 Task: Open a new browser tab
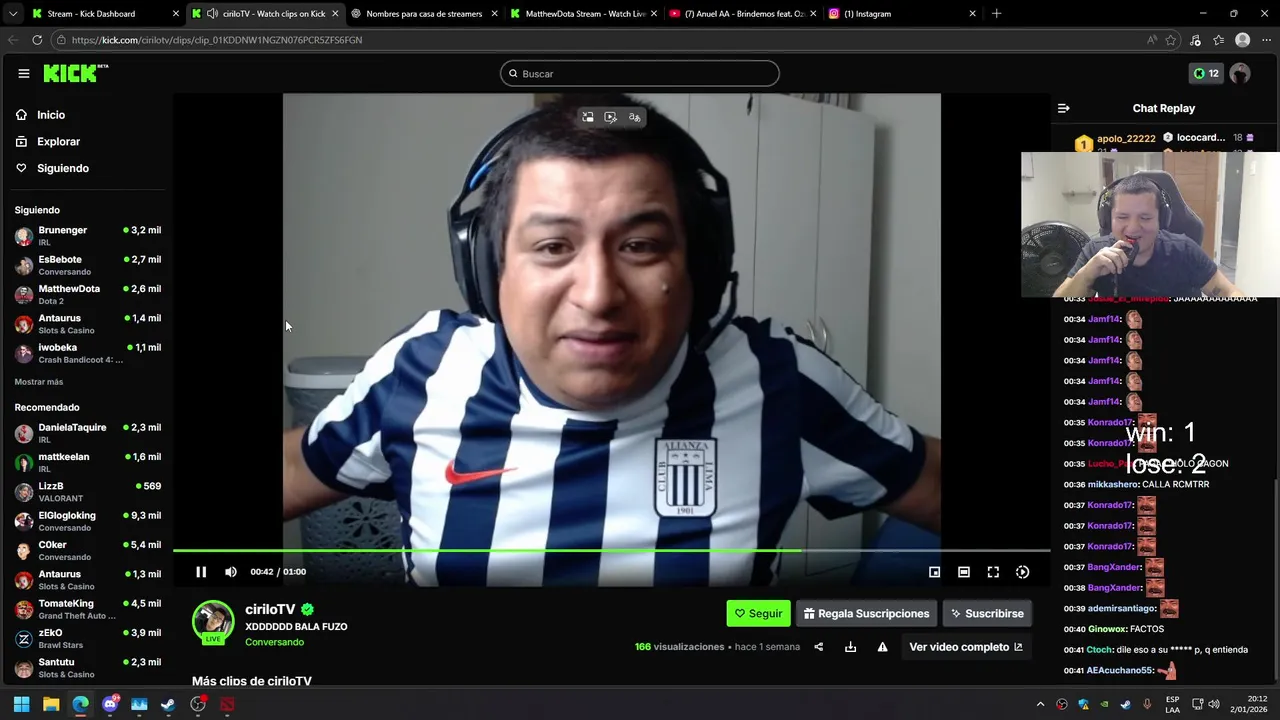pos(996,14)
